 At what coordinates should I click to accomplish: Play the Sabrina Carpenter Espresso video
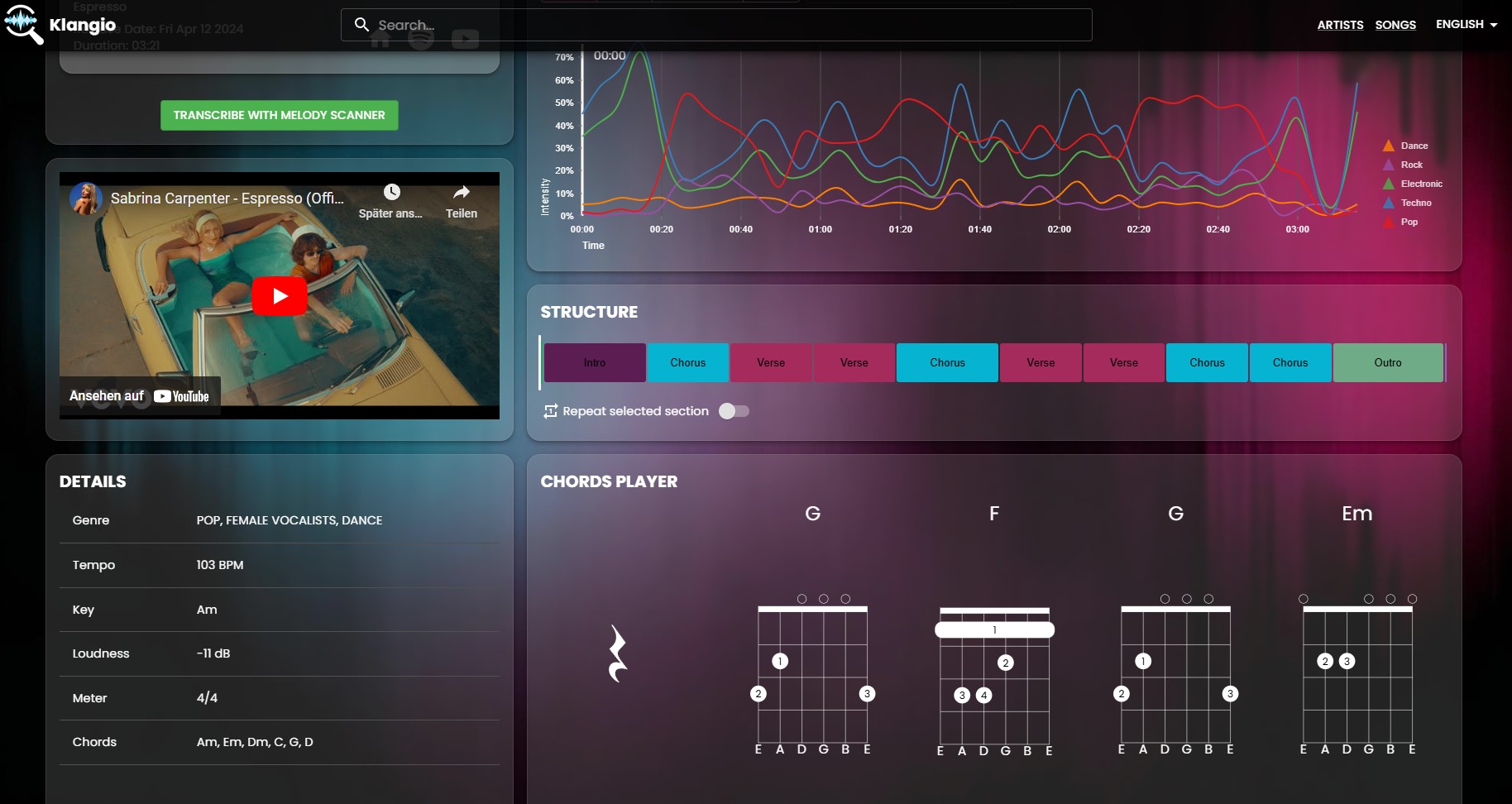tap(279, 295)
